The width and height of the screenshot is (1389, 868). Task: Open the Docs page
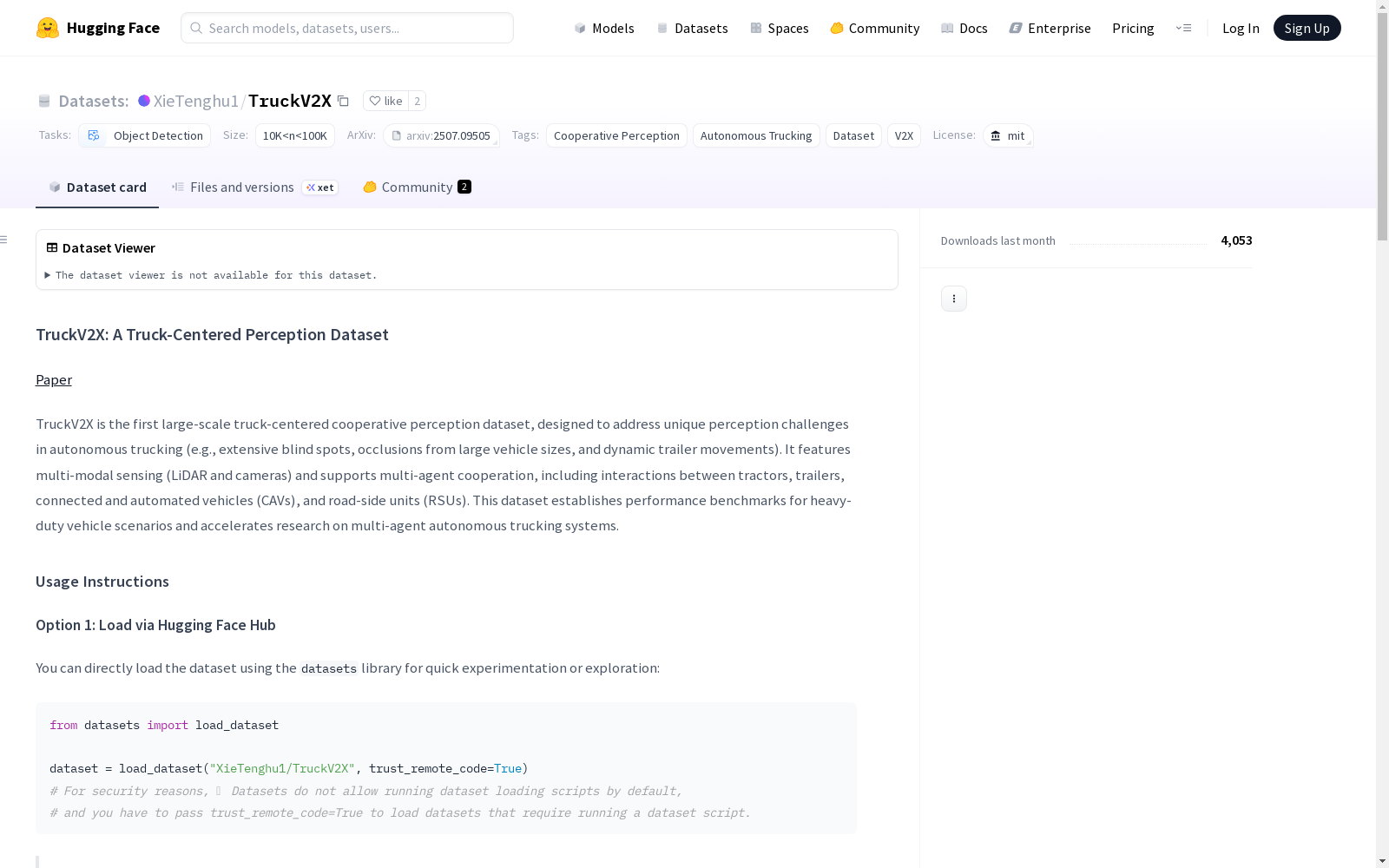tap(964, 28)
